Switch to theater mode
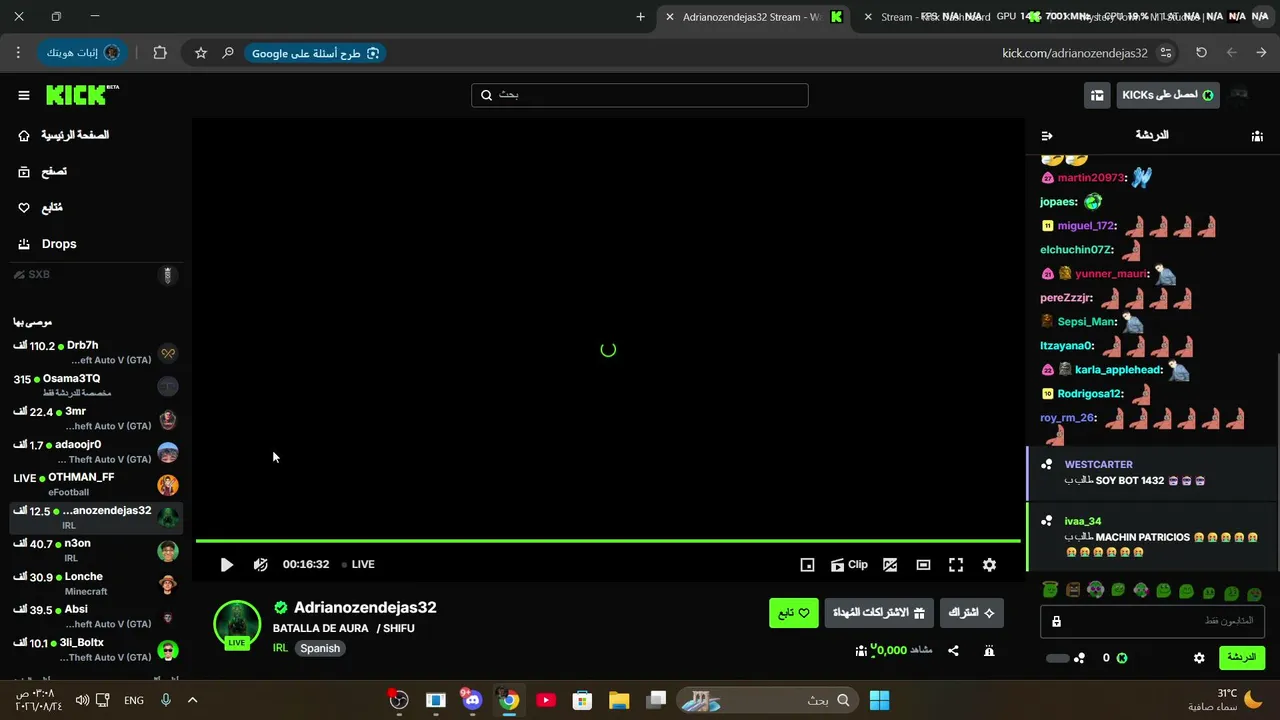1280x720 pixels. click(x=923, y=565)
